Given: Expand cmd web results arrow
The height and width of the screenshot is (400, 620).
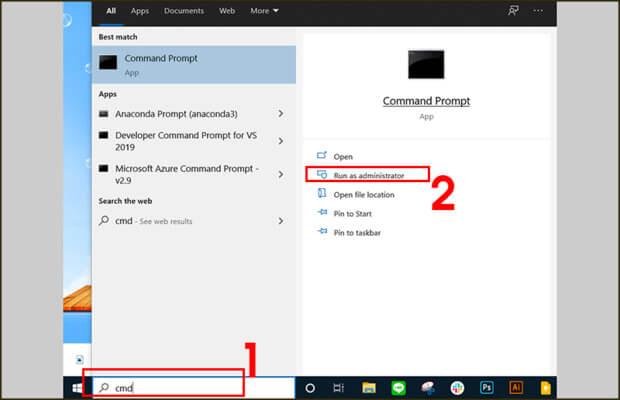Looking at the screenshot, I should pos(280,221).
